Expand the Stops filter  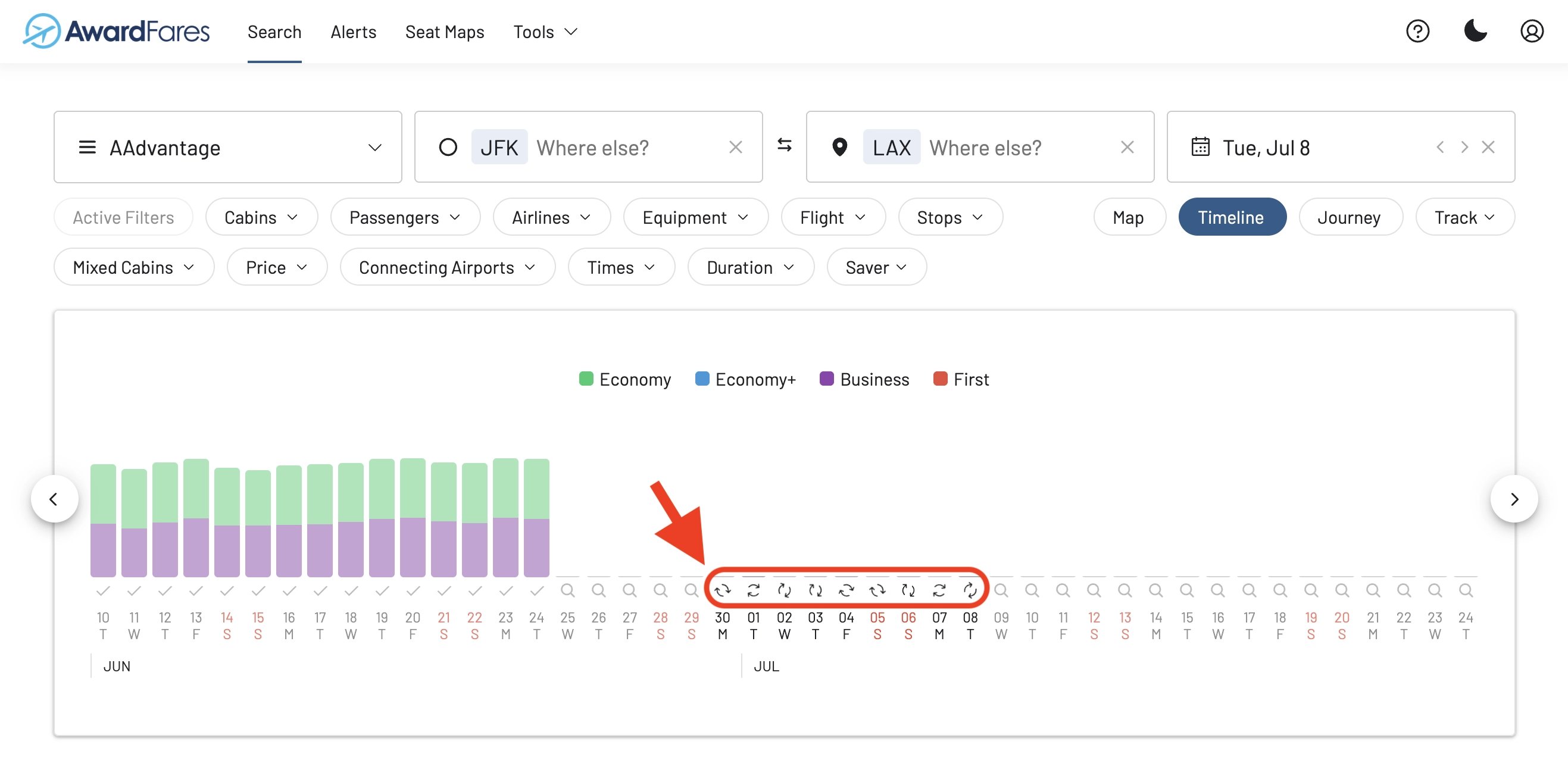(x=950, y=217)
